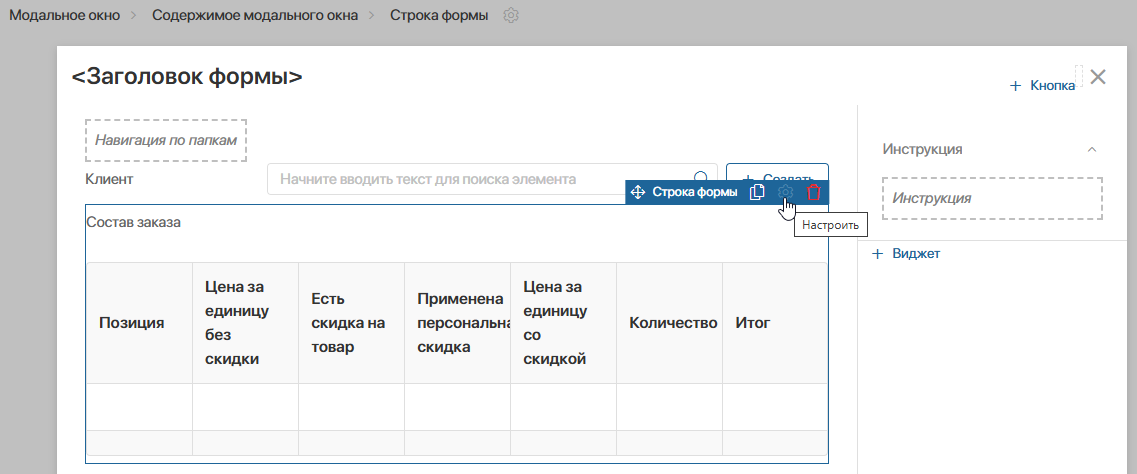Click the Инструкция section title
This screenshot has height=474, width=1137.
(922, 149)
